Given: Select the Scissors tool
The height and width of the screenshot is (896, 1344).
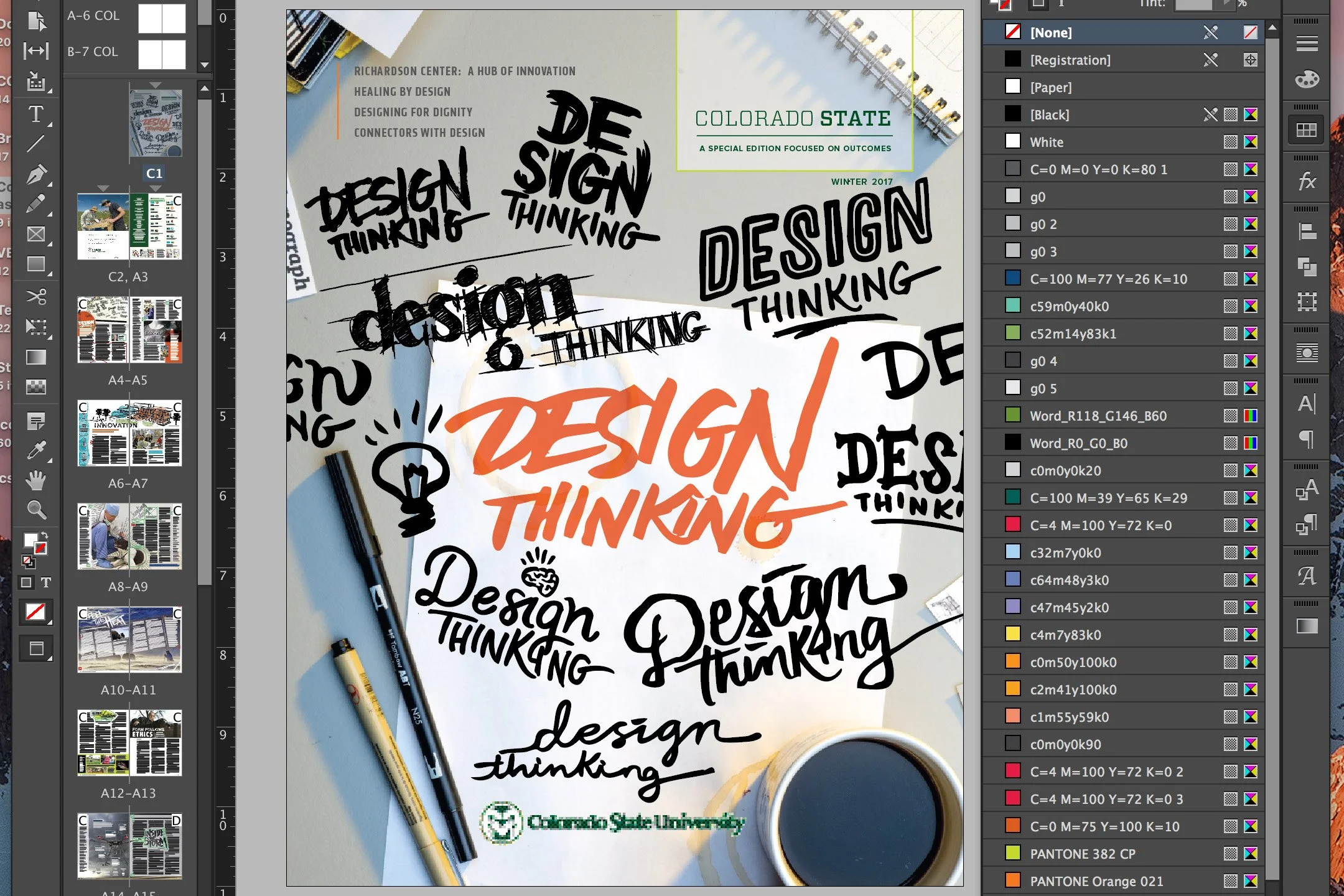Looking at the screenshot, I should [x=36, y=296].
